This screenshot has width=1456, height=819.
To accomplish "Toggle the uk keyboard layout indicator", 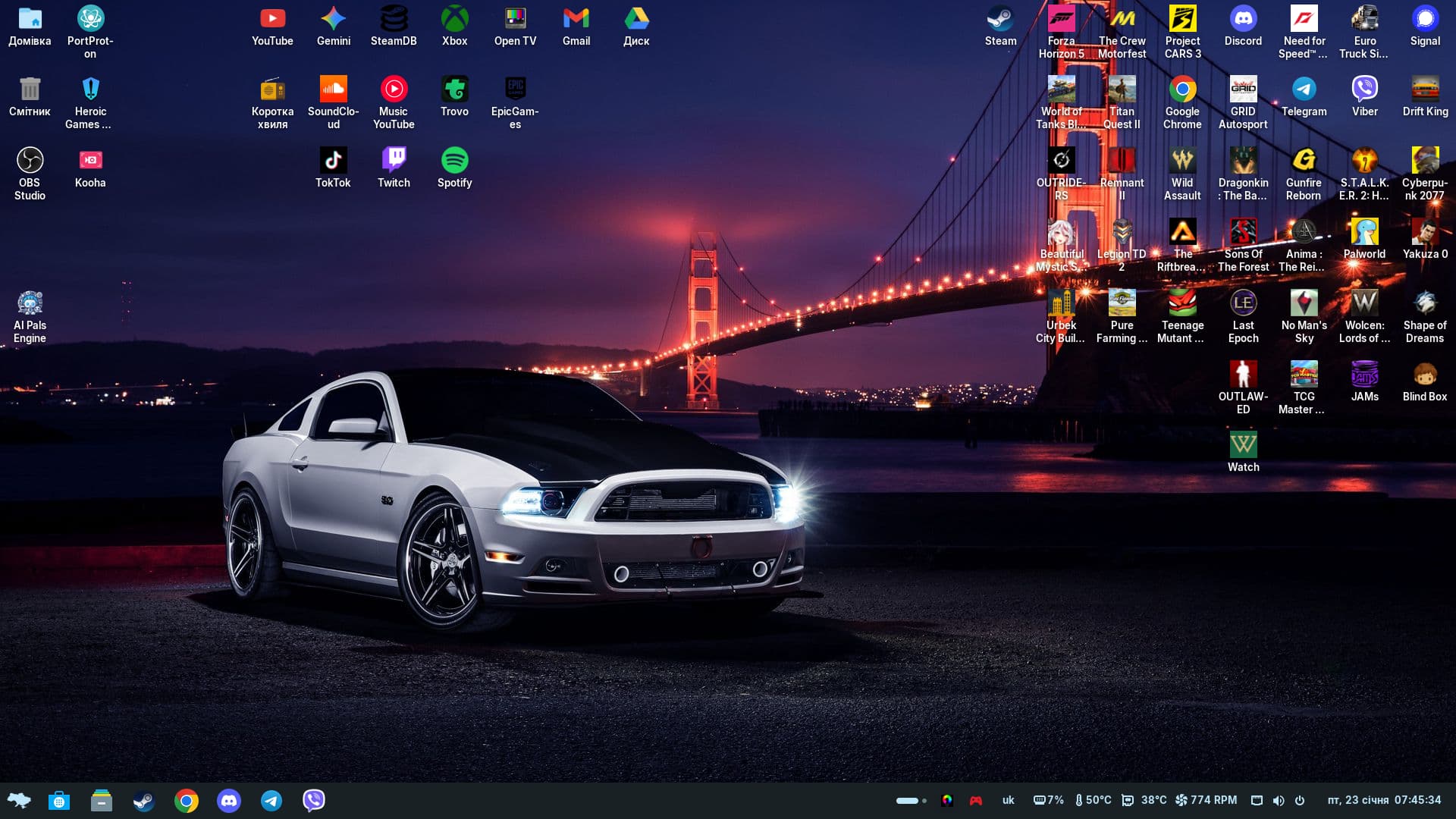I will pos(1008,801).
